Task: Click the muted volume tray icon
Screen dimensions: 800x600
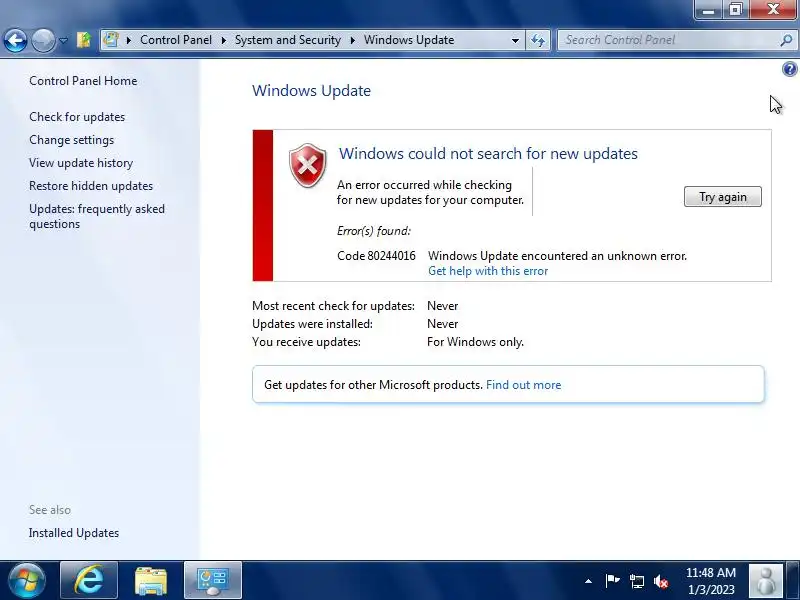Action: 661,581
